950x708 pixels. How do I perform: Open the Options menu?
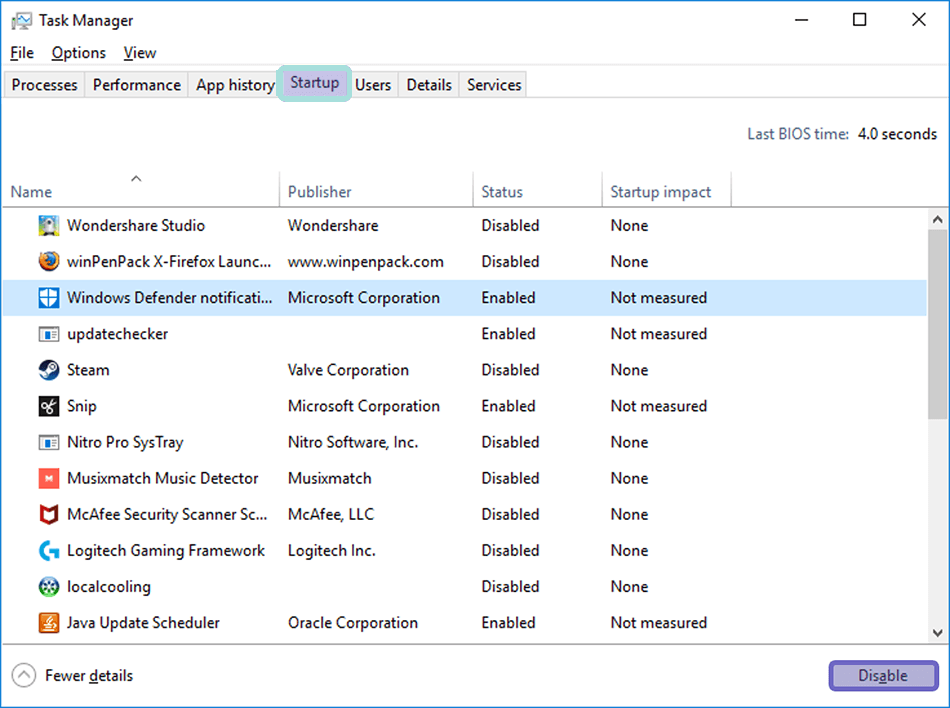(78, 53)
